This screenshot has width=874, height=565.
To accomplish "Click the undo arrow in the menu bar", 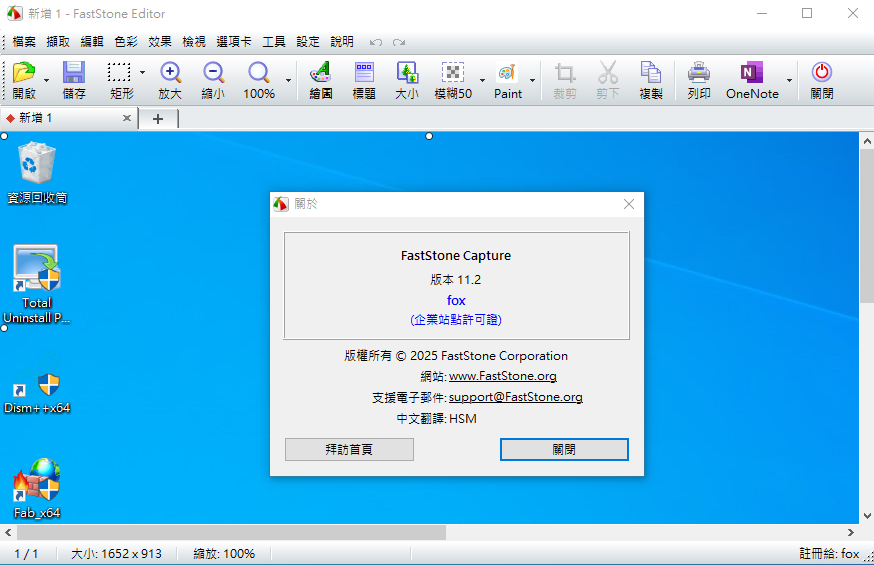I will tap(376, 42).
